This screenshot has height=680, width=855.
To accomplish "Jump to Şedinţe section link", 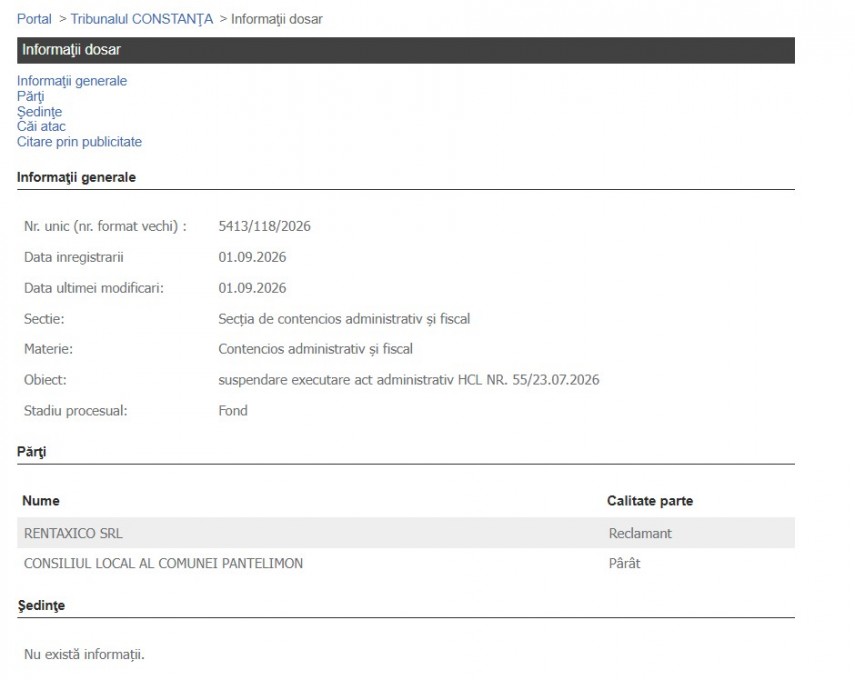I will coord(39,111).
